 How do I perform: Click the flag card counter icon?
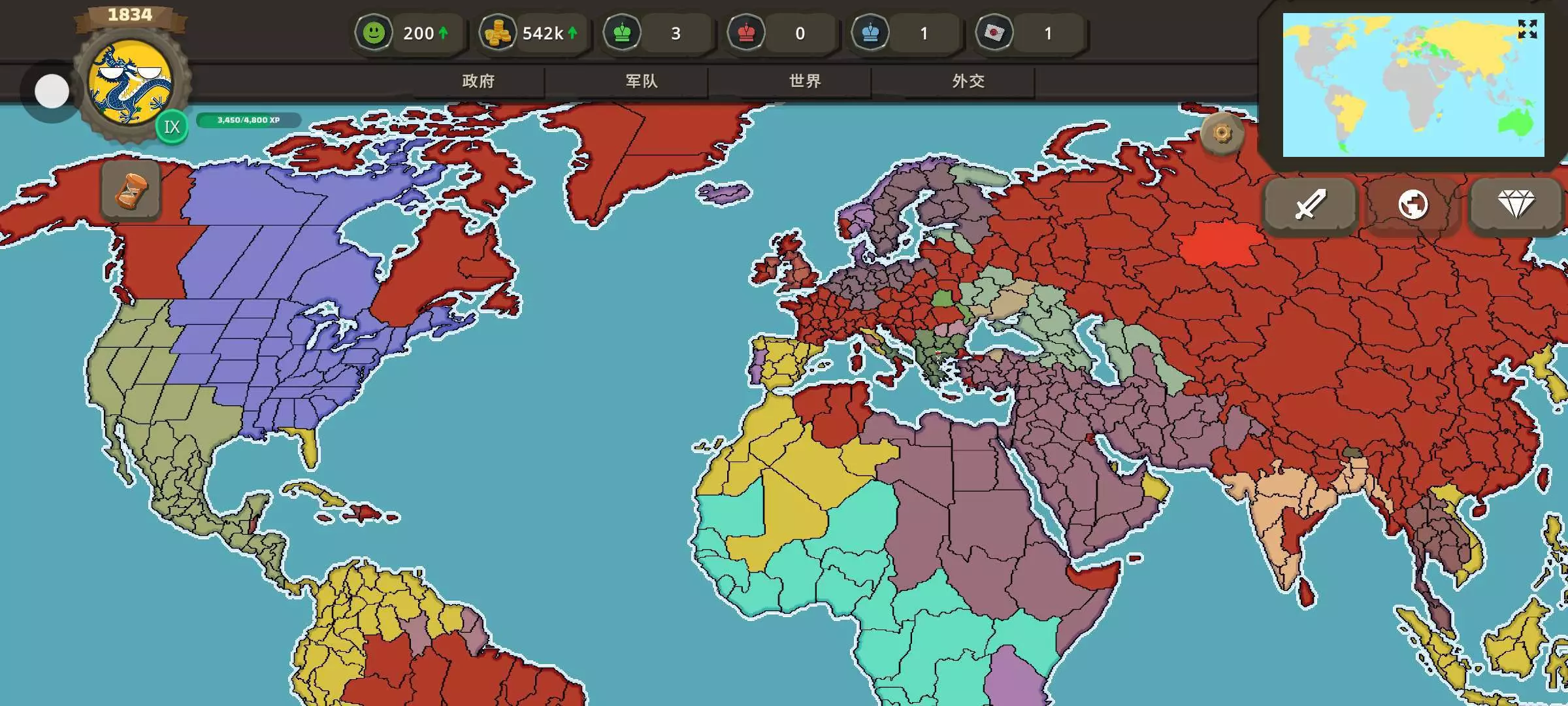tap(994, 33)
